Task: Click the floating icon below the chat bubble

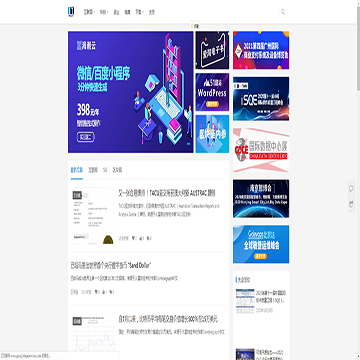Action: (351, 204)
